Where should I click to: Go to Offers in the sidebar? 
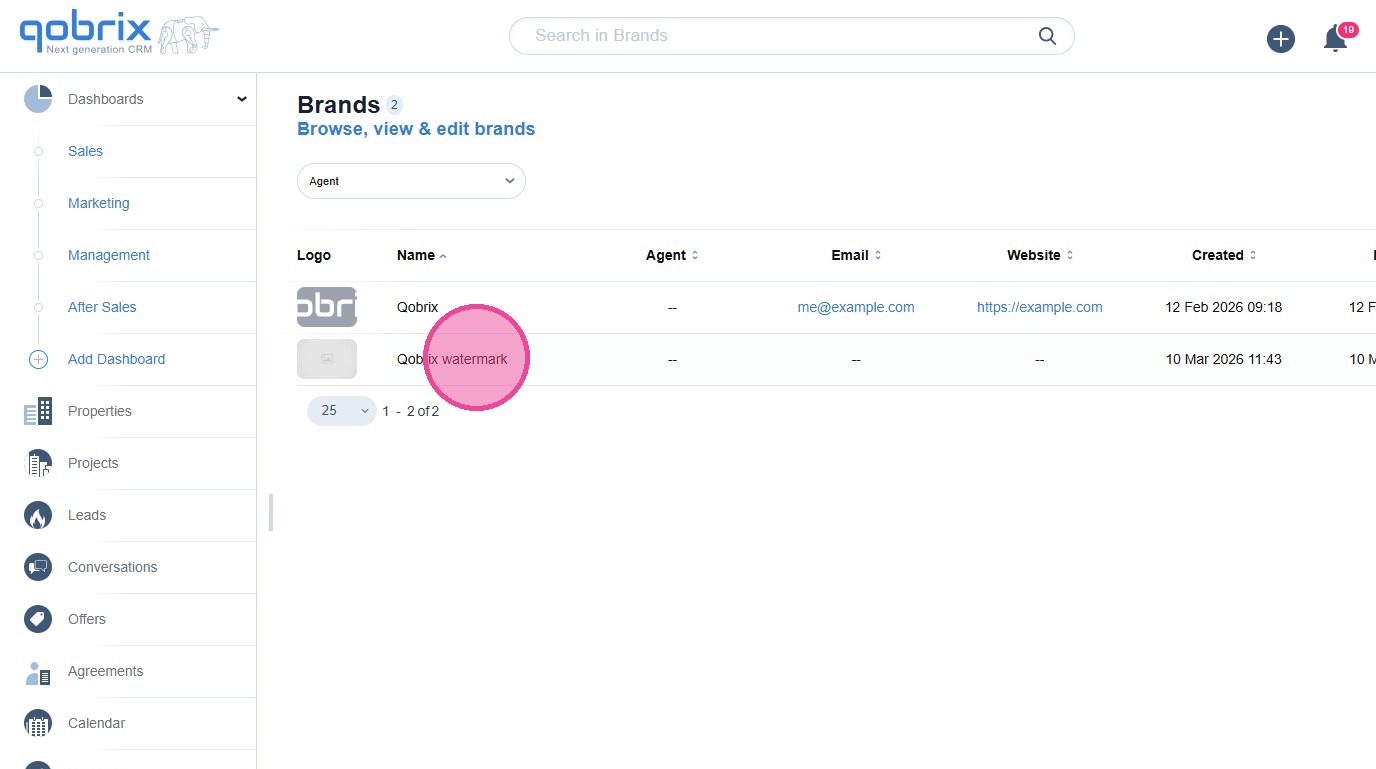[x=87, y=619]
